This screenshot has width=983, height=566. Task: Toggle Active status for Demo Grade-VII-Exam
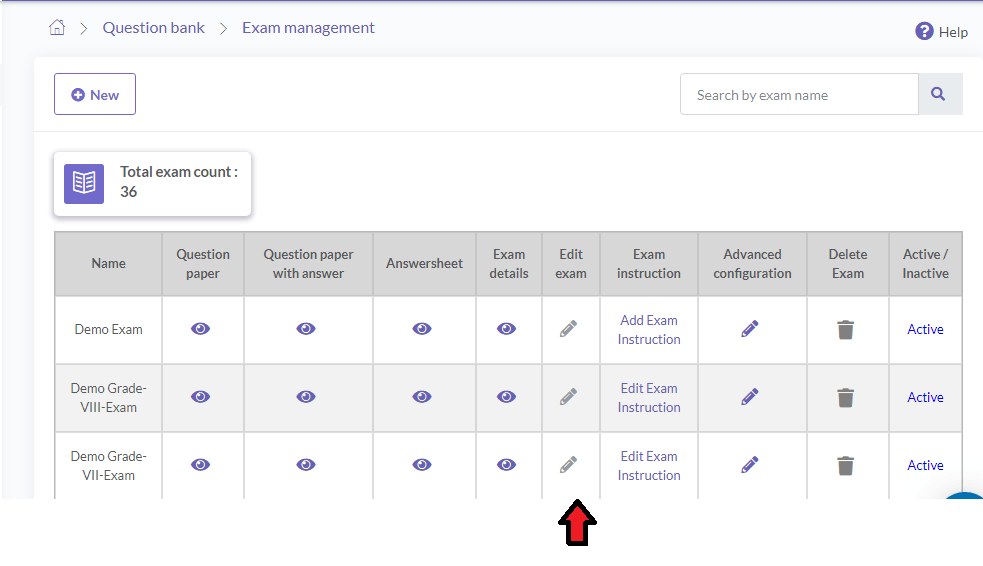coord(925,465)
